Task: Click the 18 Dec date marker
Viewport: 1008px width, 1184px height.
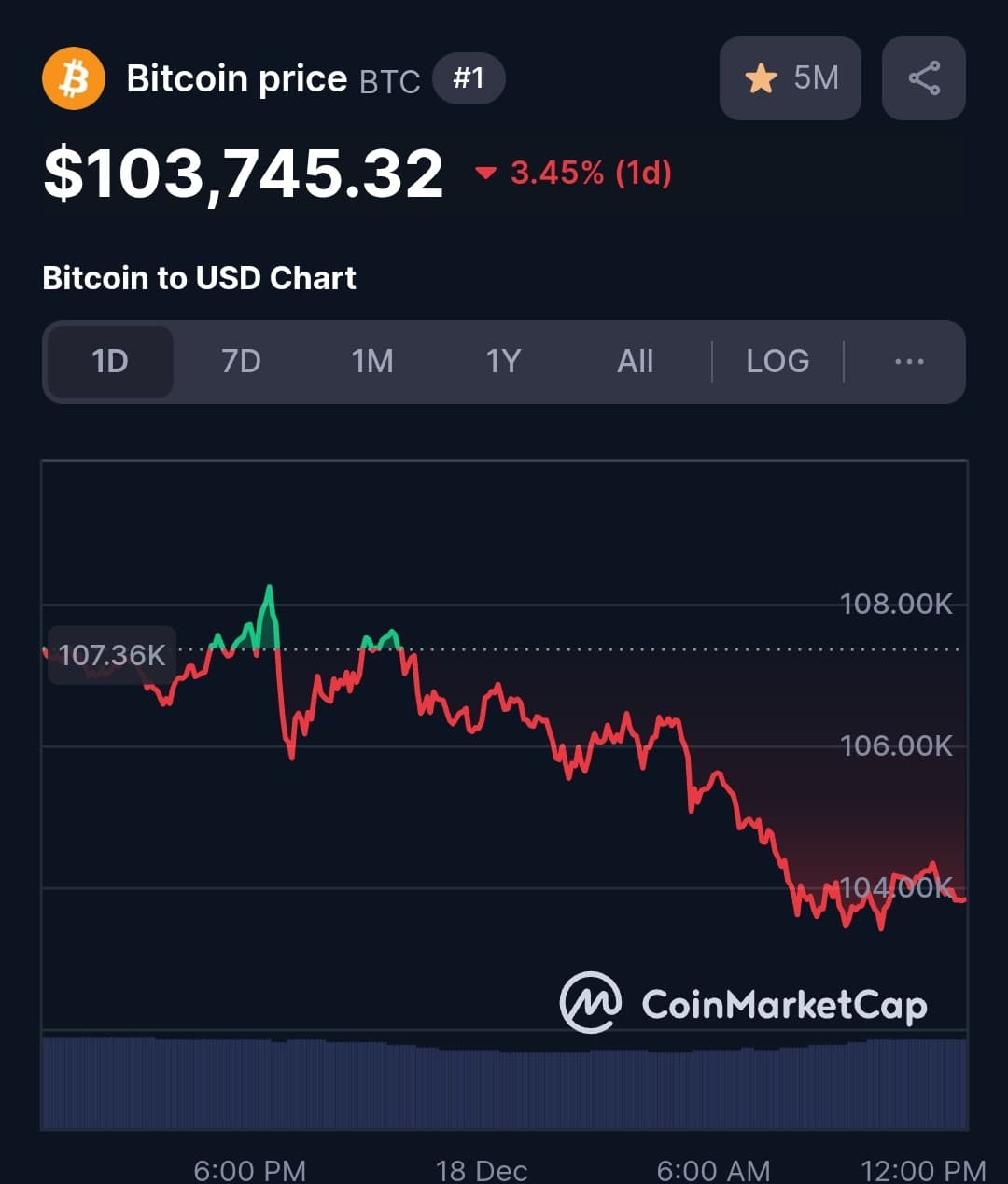Action: [482, 1170]
